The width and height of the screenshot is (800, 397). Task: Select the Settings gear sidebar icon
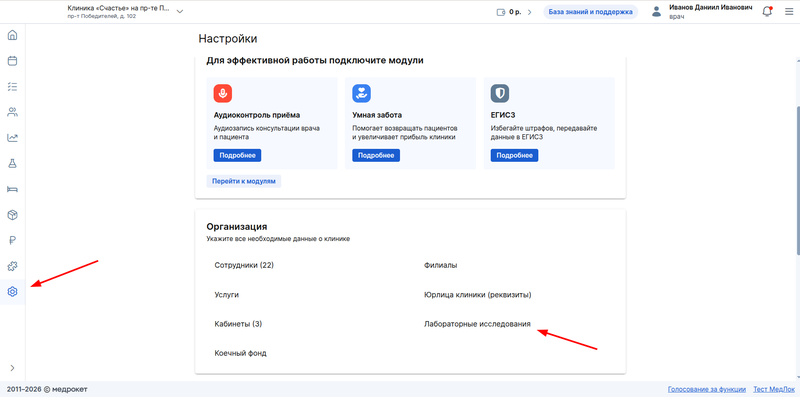point(12,292)
